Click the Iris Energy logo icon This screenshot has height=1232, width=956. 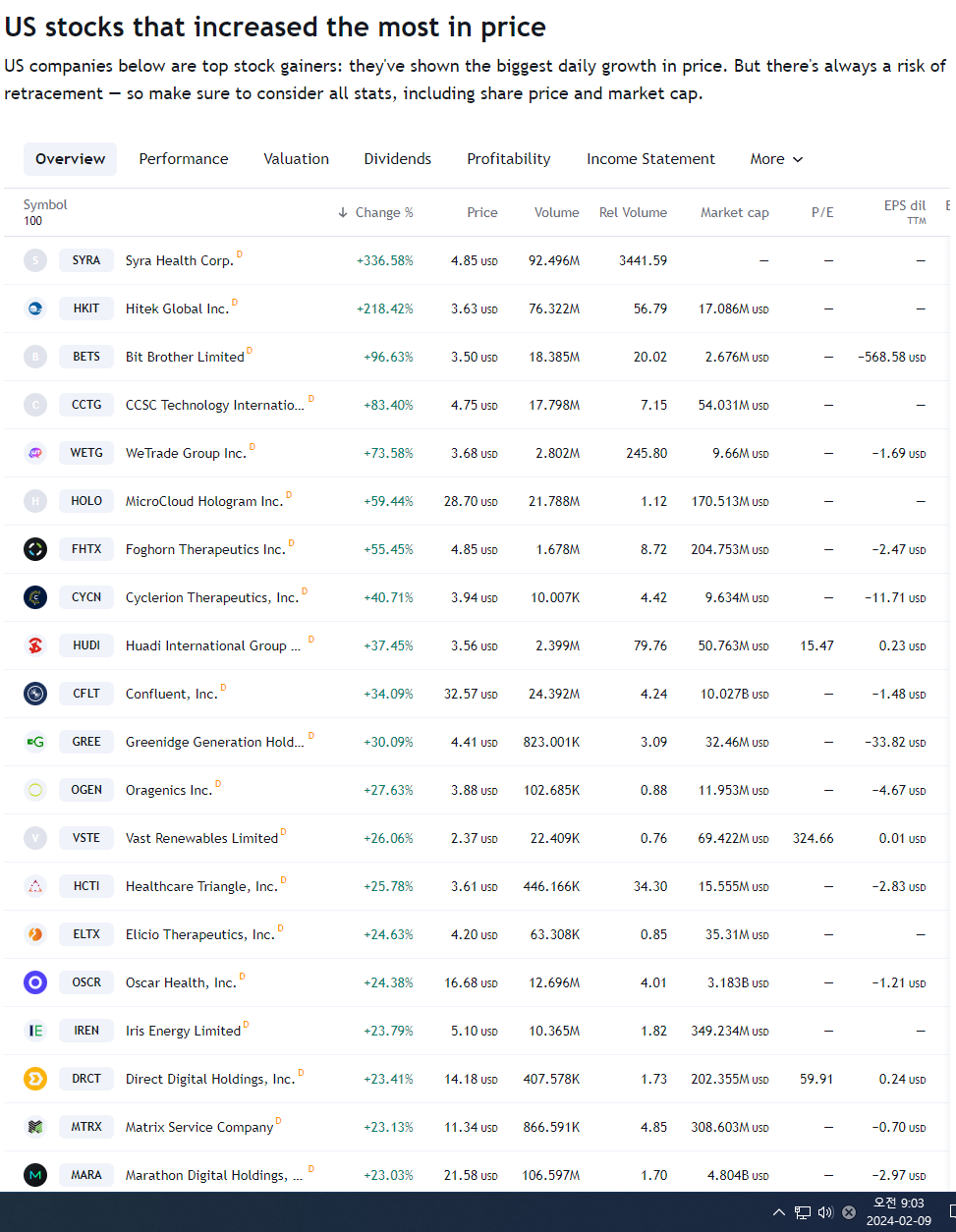(x=35, y=1031)
